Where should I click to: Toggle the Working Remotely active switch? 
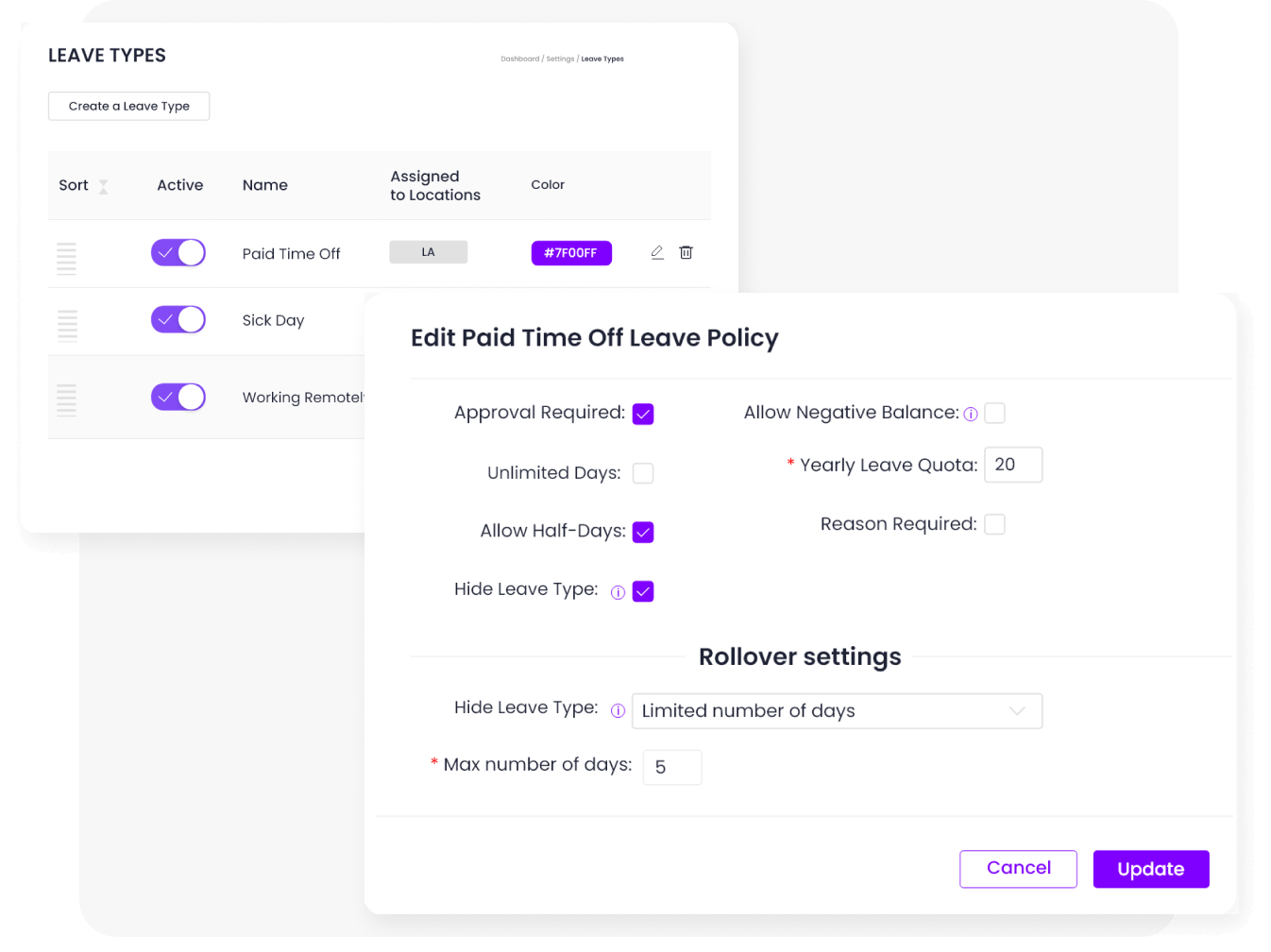(x=178, y=397)
